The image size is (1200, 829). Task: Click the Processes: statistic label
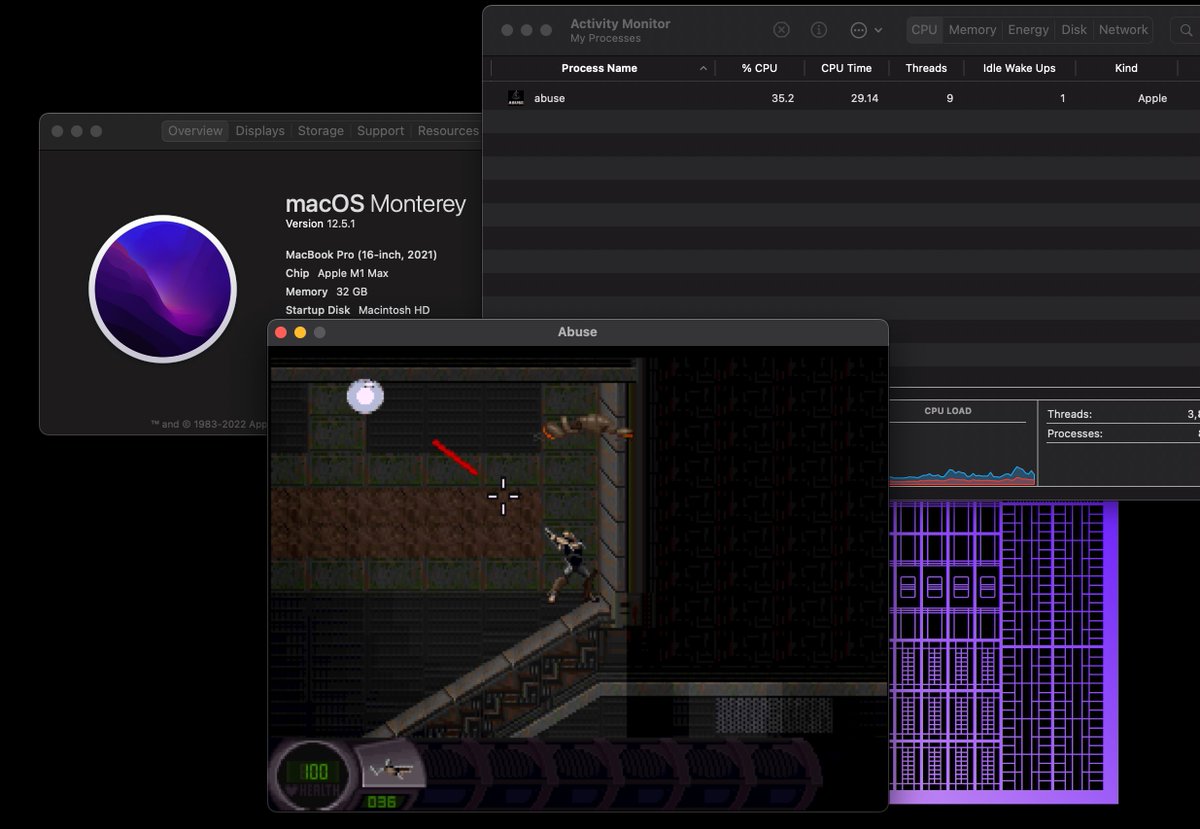coord(1074,434)
